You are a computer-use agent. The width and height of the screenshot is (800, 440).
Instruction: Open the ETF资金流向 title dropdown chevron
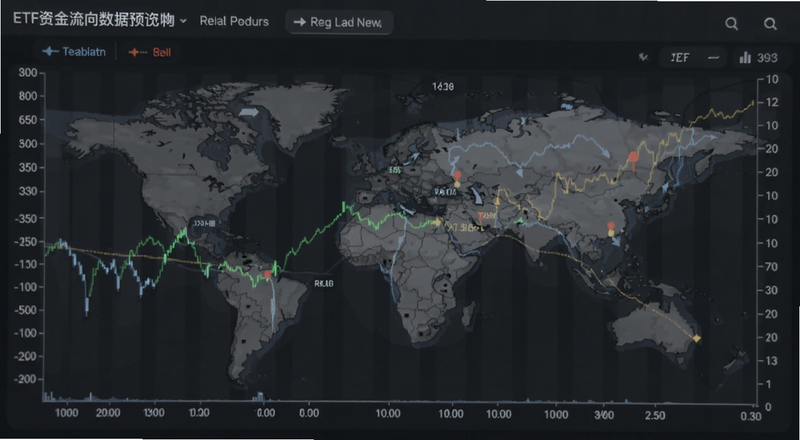184,21
